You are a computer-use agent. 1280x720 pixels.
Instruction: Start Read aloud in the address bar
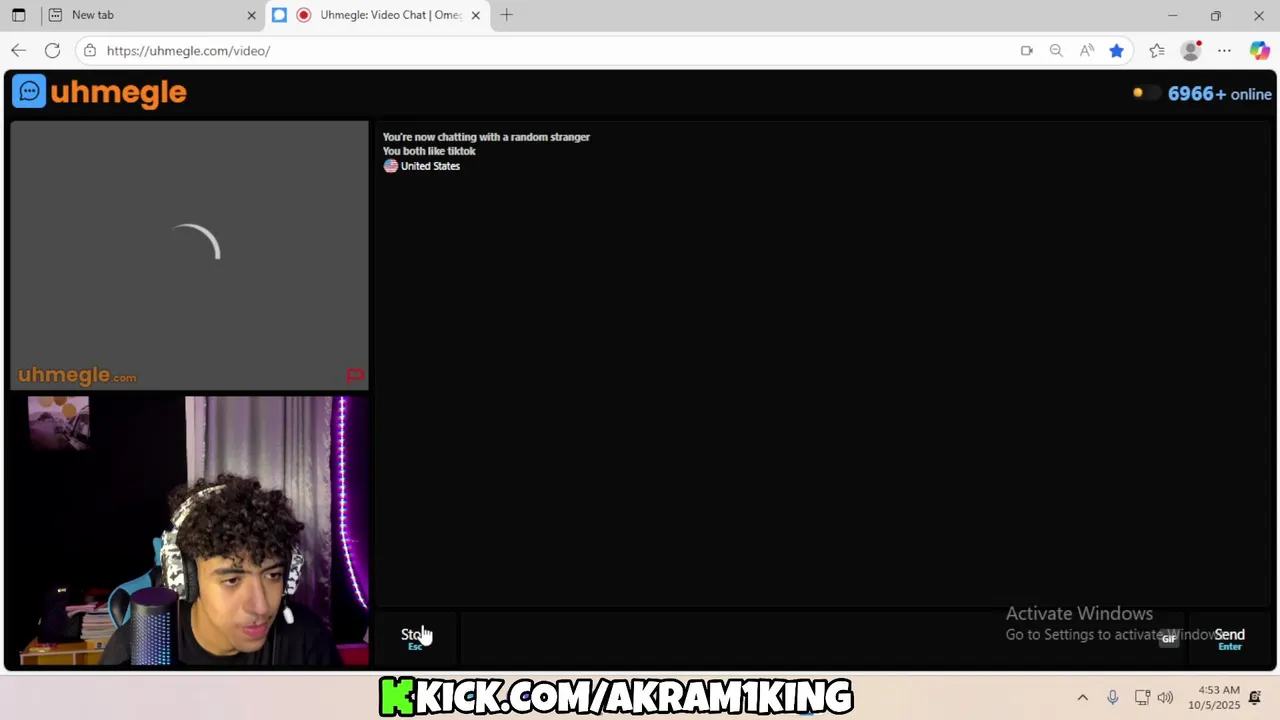(1086, 50)
